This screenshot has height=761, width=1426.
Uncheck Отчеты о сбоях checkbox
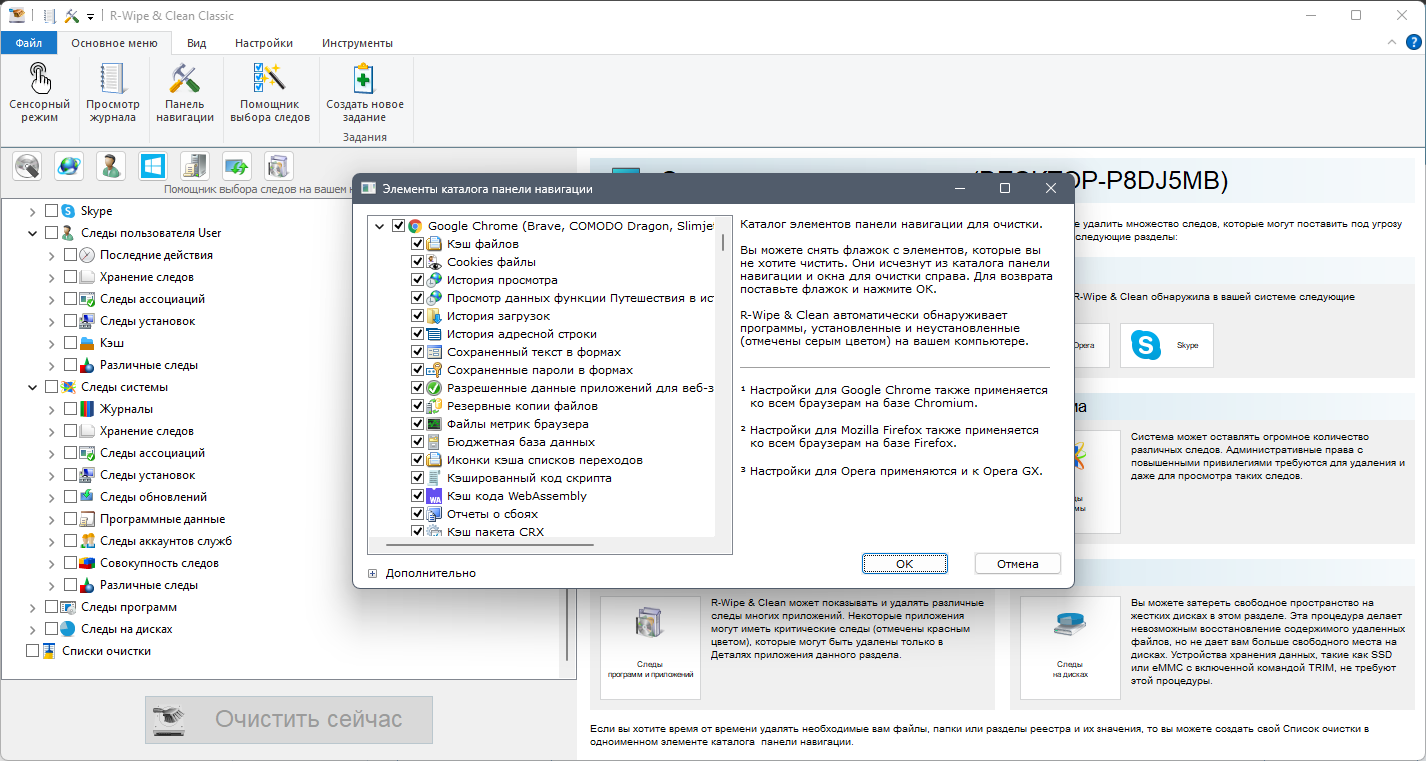(x=418, y=514)
